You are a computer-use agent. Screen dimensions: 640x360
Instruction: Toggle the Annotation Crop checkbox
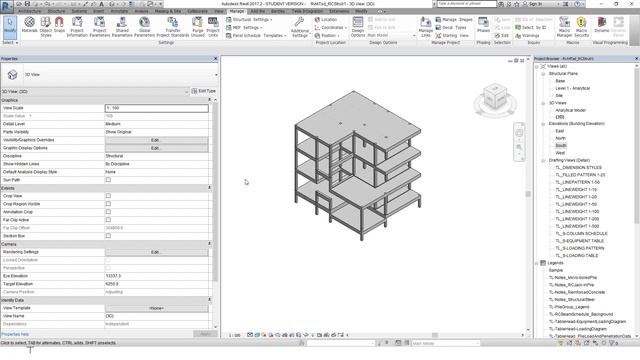108,212
